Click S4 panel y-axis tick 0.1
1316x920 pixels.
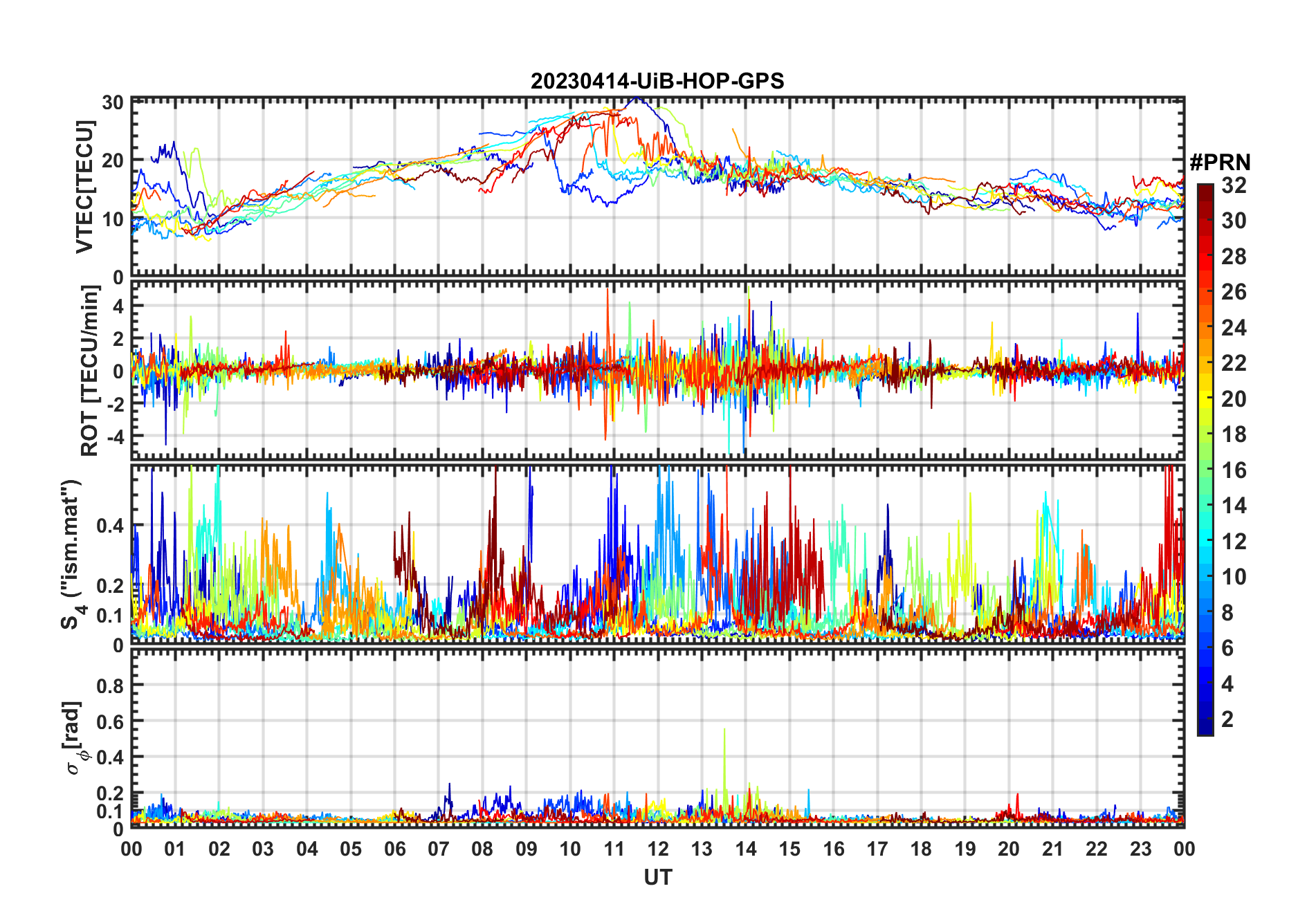click(x=111, y=616)
